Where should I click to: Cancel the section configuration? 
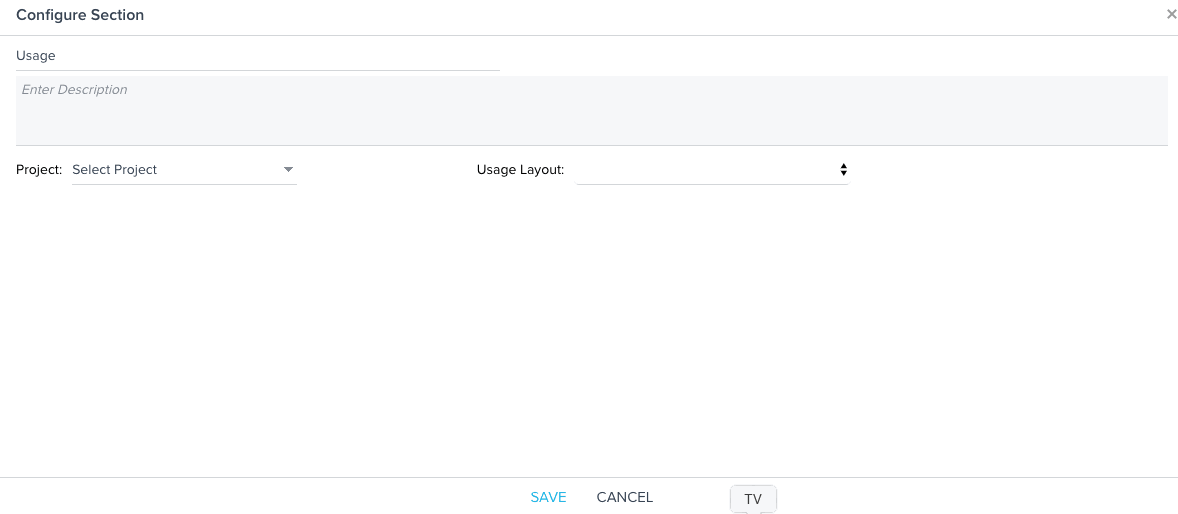(625, 497)
